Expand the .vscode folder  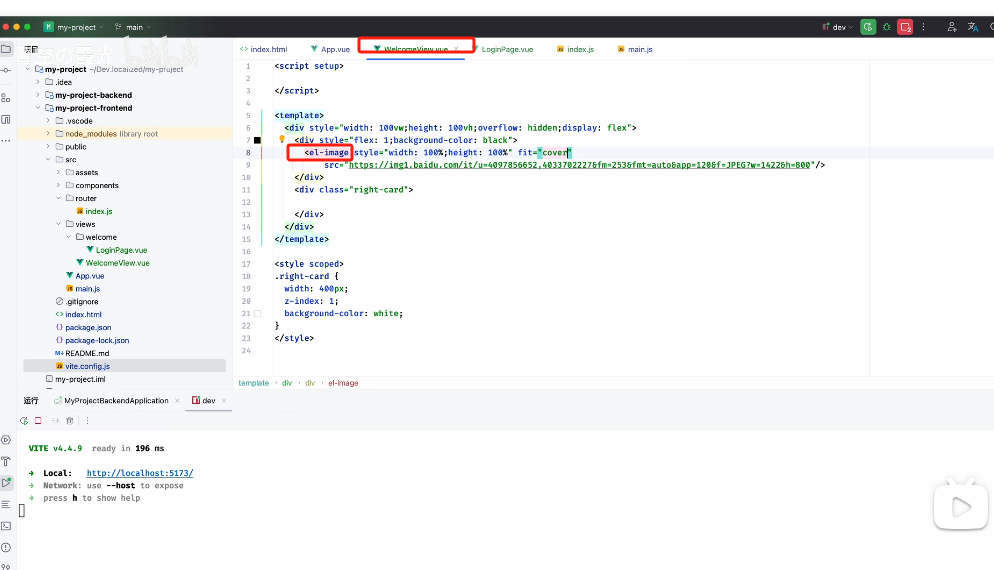tap(48, 120)
